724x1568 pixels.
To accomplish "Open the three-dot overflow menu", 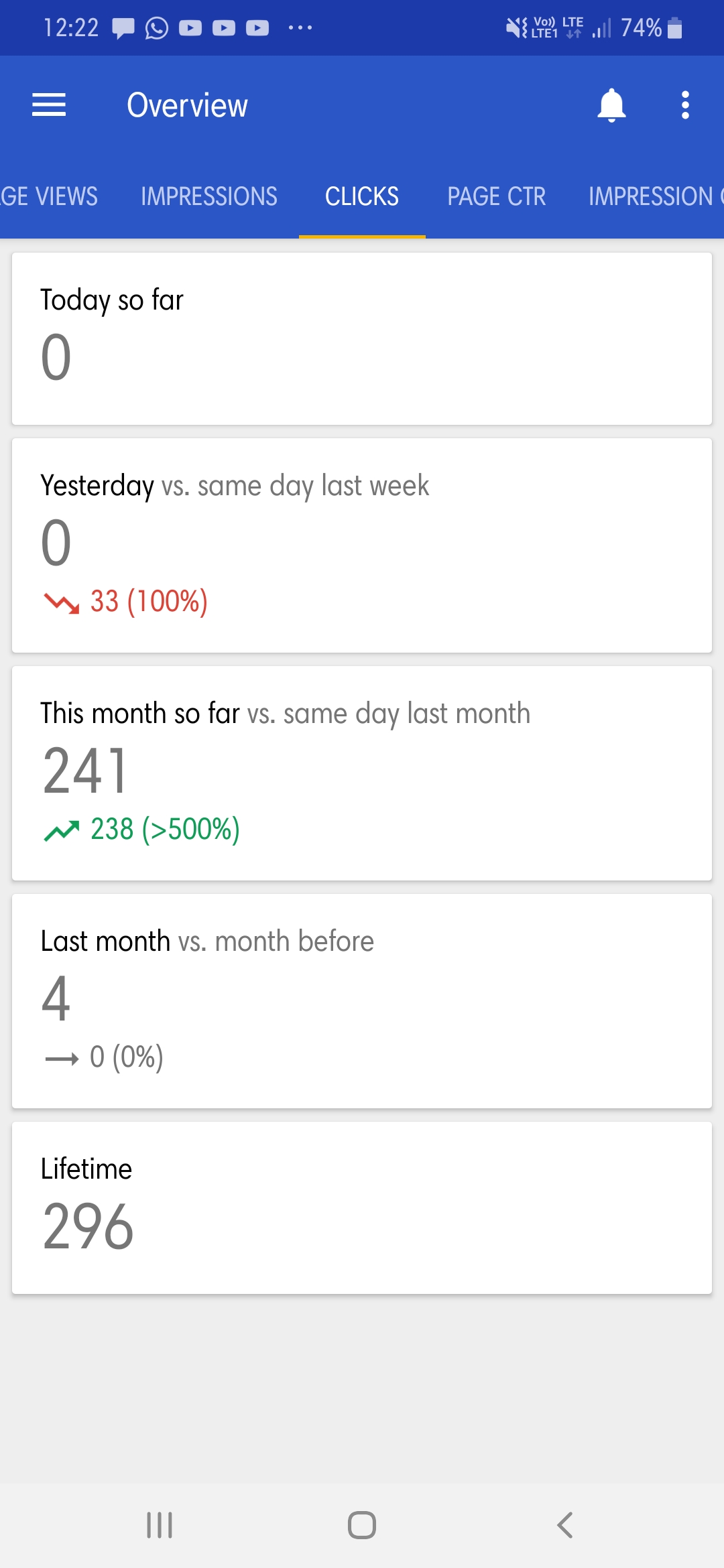I will 685,105.
